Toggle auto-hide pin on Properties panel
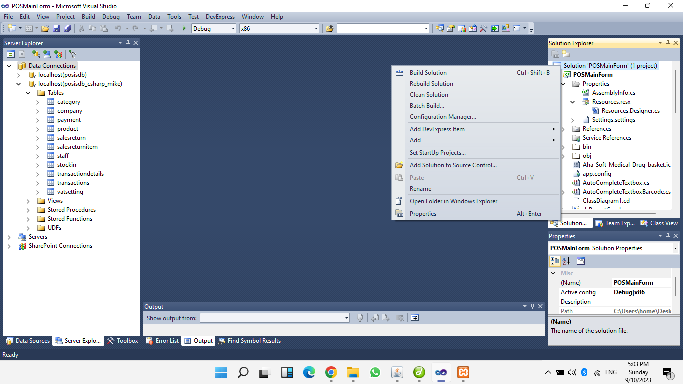The height and width of the screenshot is (384, 683). coord(668,236)
